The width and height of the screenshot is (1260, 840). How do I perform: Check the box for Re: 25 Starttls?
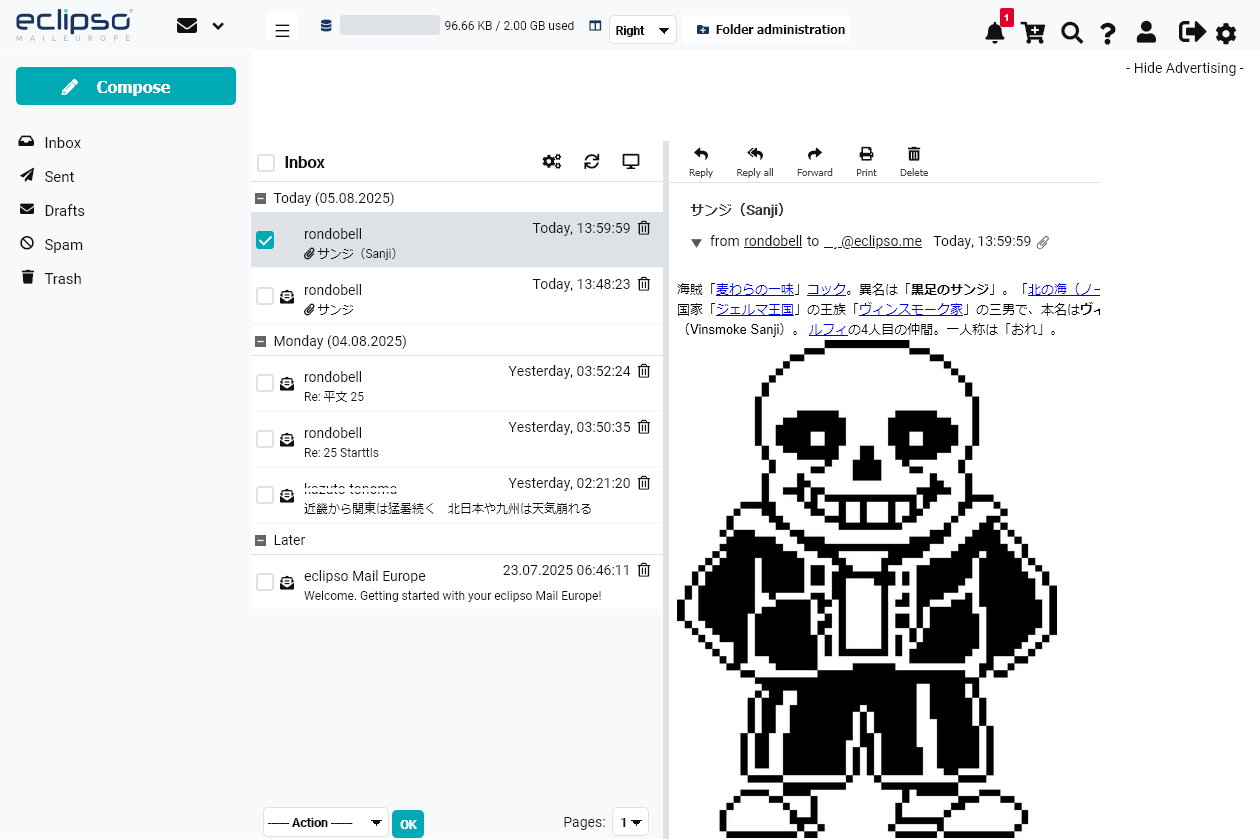coord(265,439)
